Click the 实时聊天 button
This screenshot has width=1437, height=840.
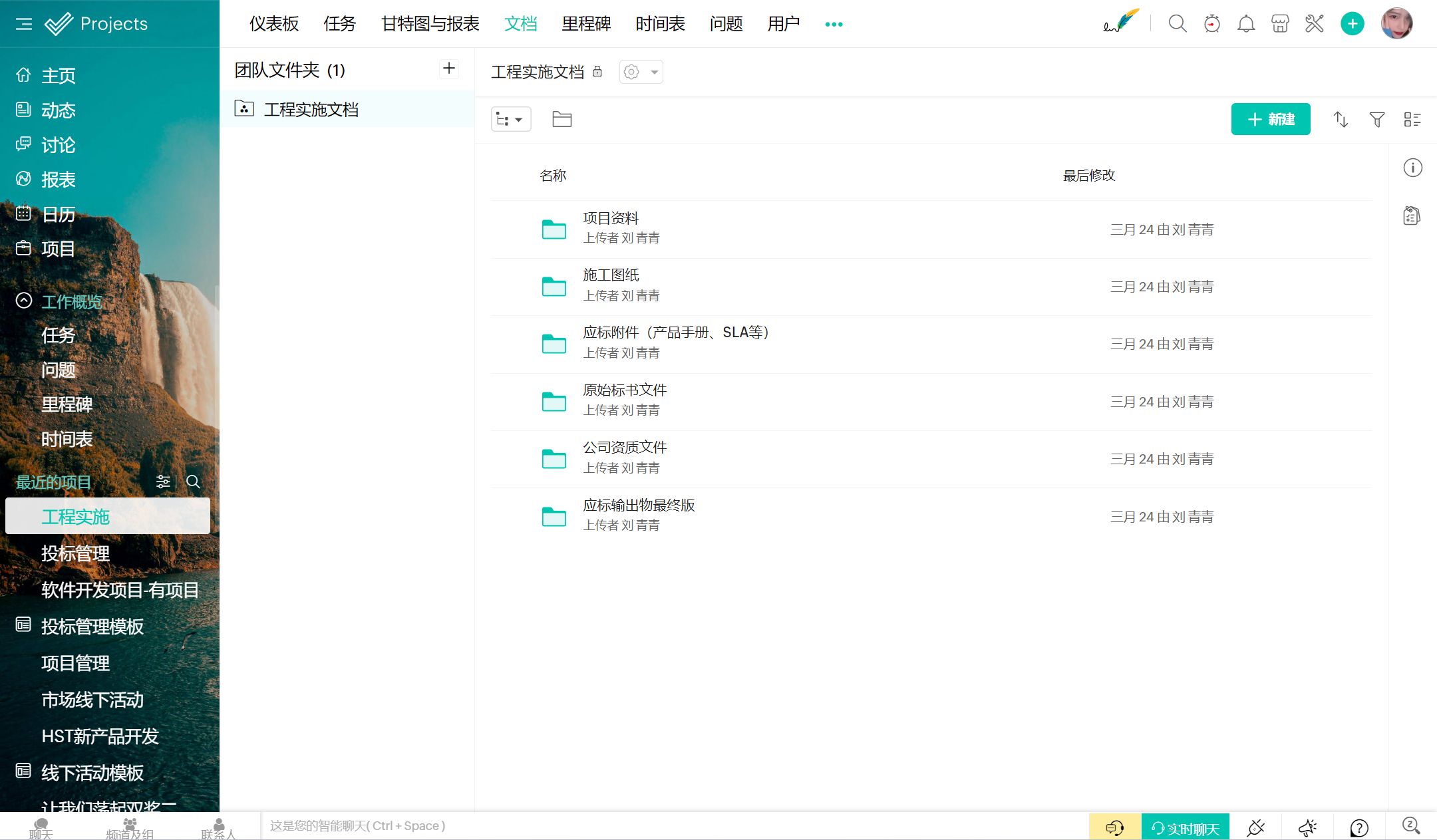click(1185, 827)
